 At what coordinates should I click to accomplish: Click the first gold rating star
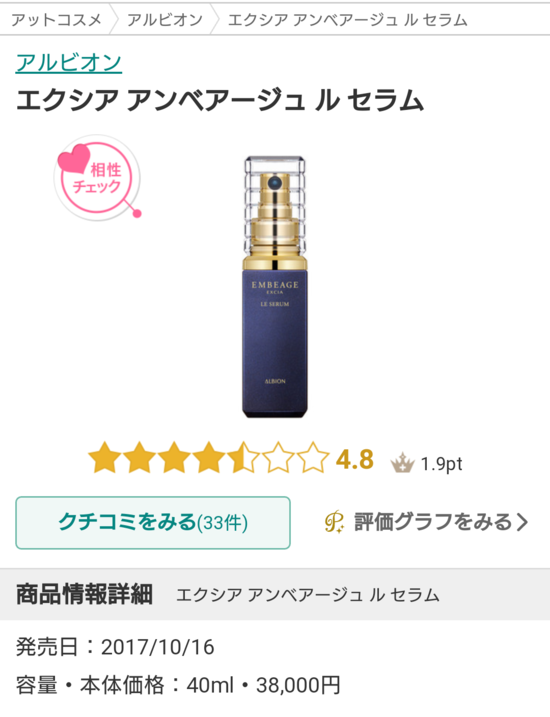click(x=105, y=458)
